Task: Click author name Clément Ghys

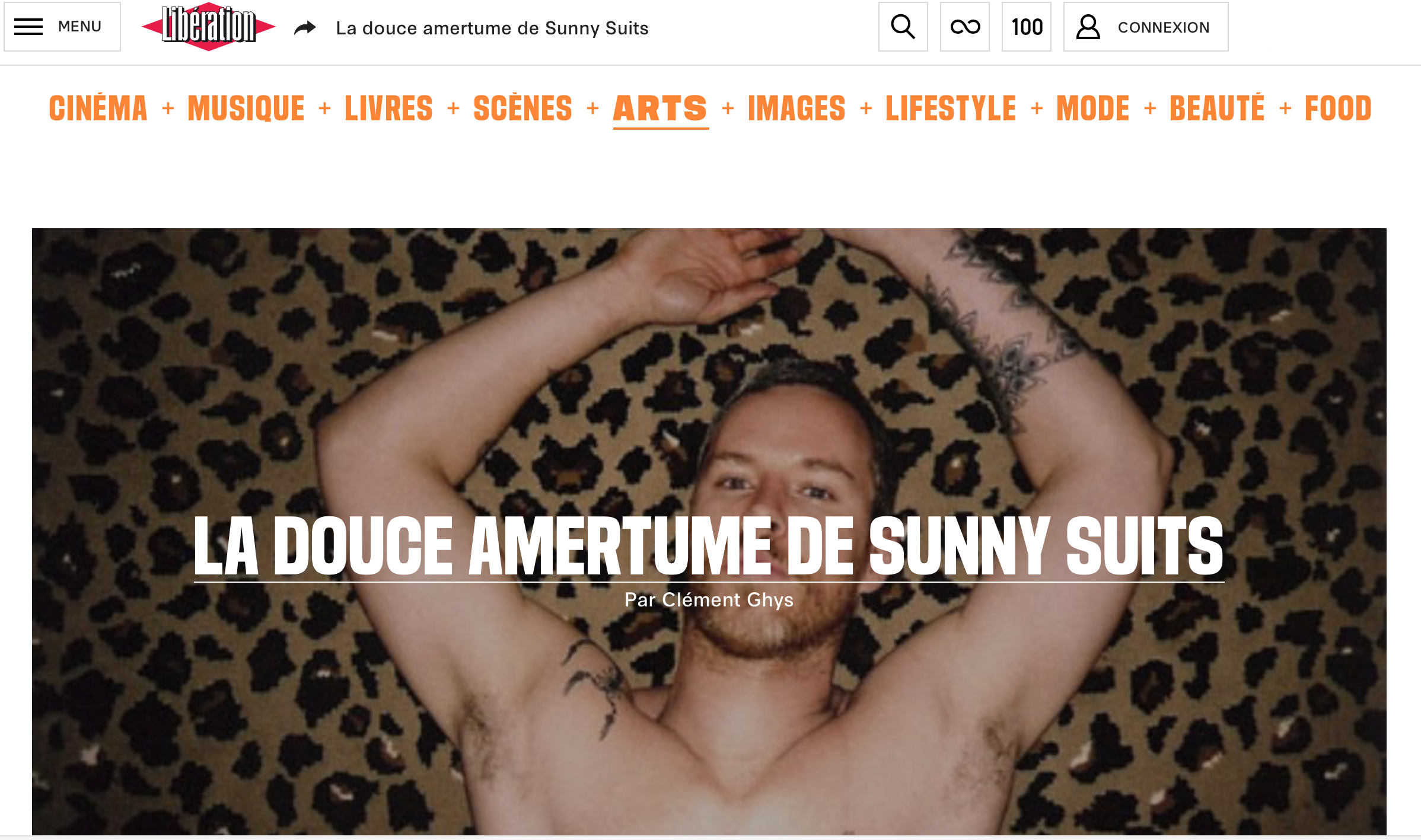Action: coord(728,600)
